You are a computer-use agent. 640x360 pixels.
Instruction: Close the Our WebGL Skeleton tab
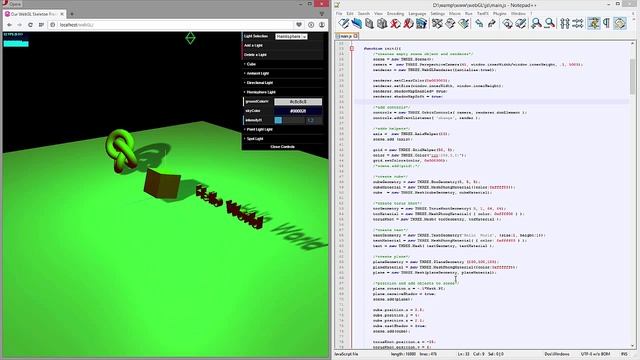tap(62, 14)
